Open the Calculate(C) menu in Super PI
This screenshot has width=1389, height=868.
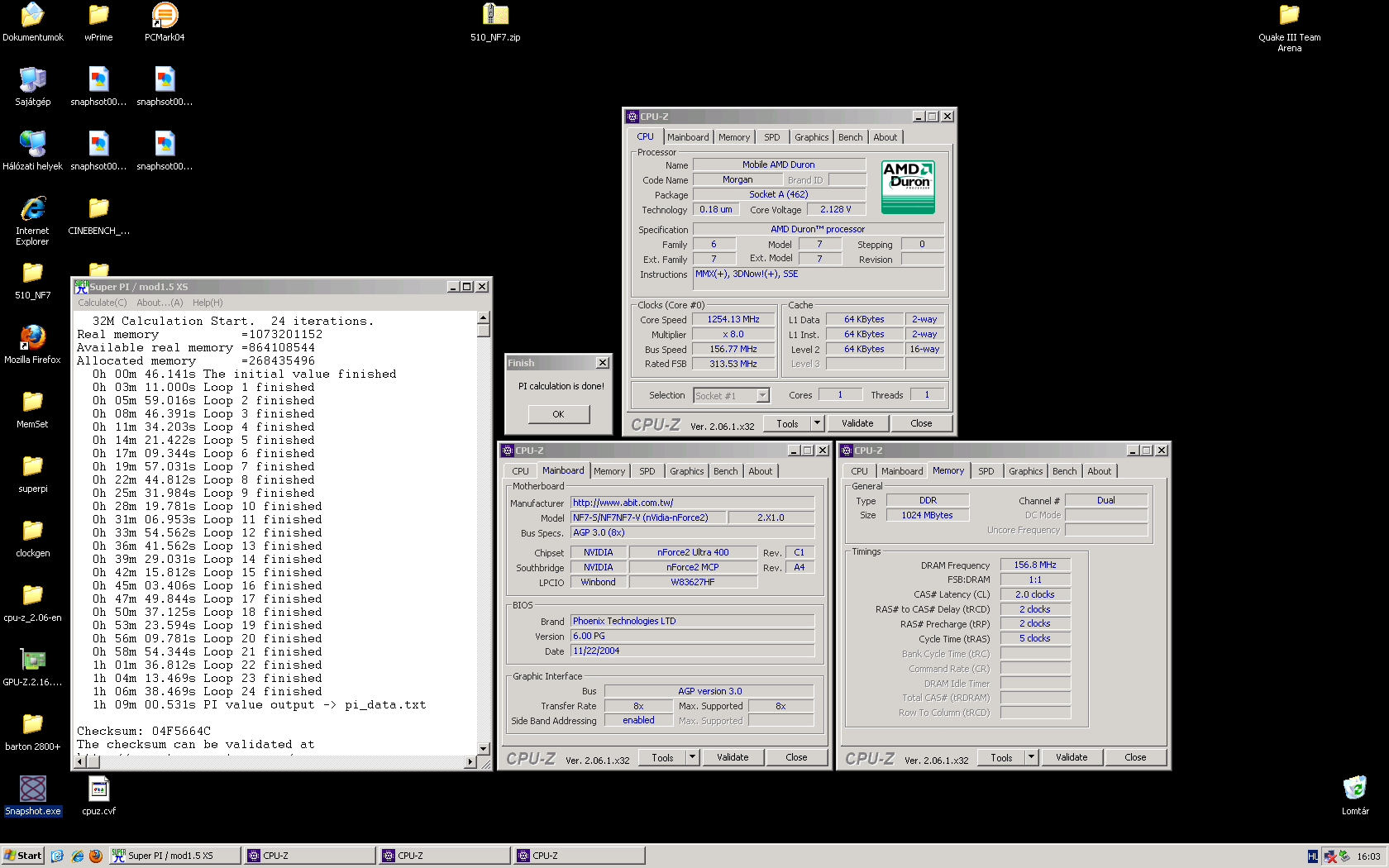point(103,303)
